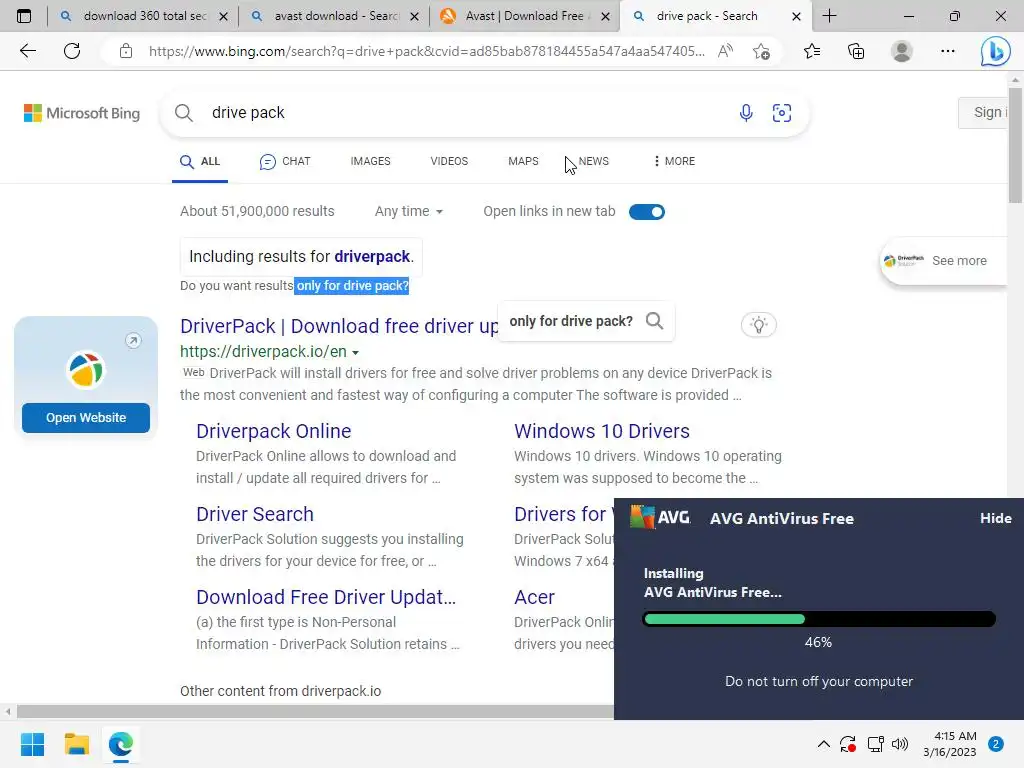The width and height of the screenshot is (1024, 768).
Task: Open the DriverPack card's external link arrow
Action: pyautogui.click(x=133, y=340)
